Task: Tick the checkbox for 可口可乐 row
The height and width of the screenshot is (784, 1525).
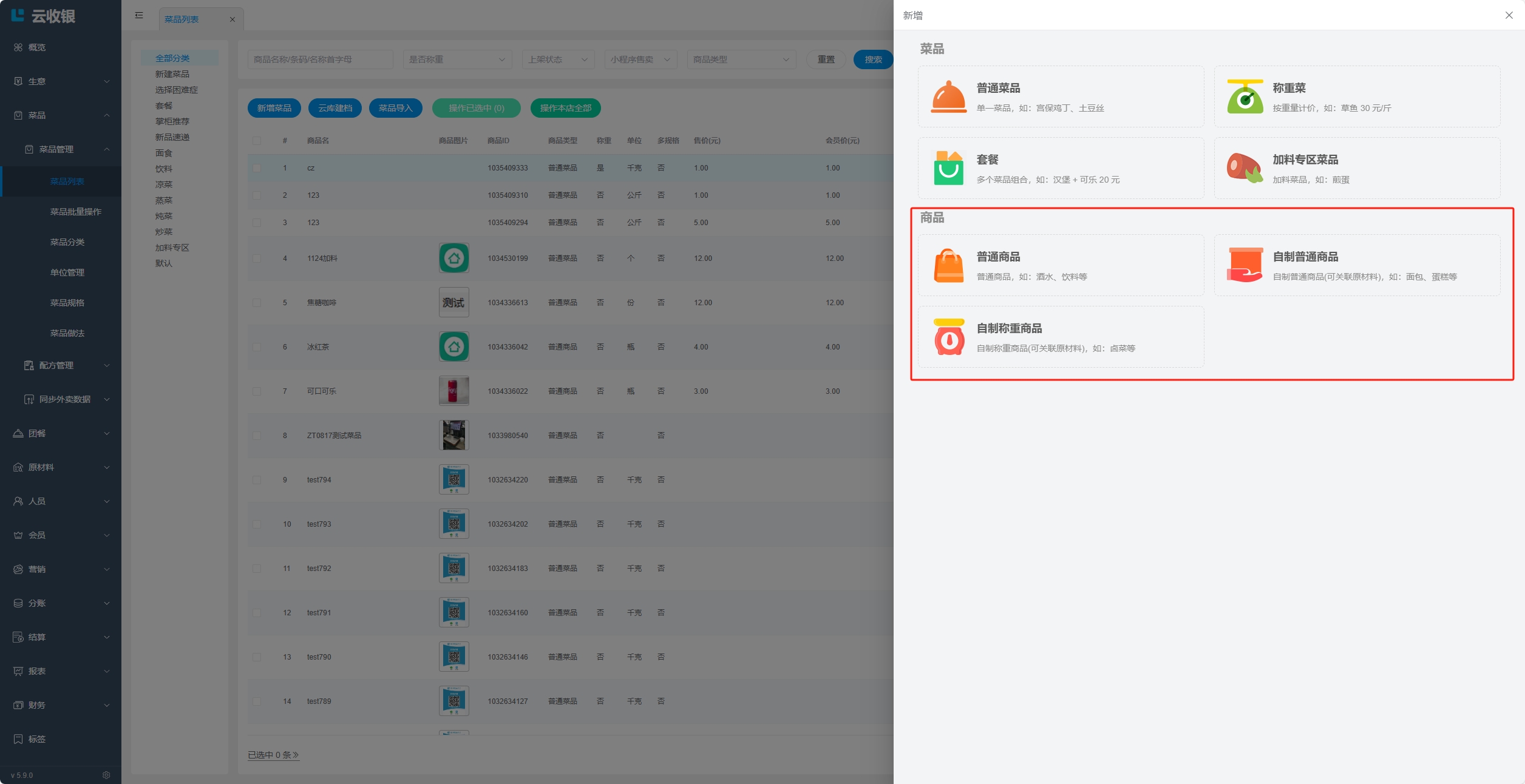Action: tap(257, 391)
